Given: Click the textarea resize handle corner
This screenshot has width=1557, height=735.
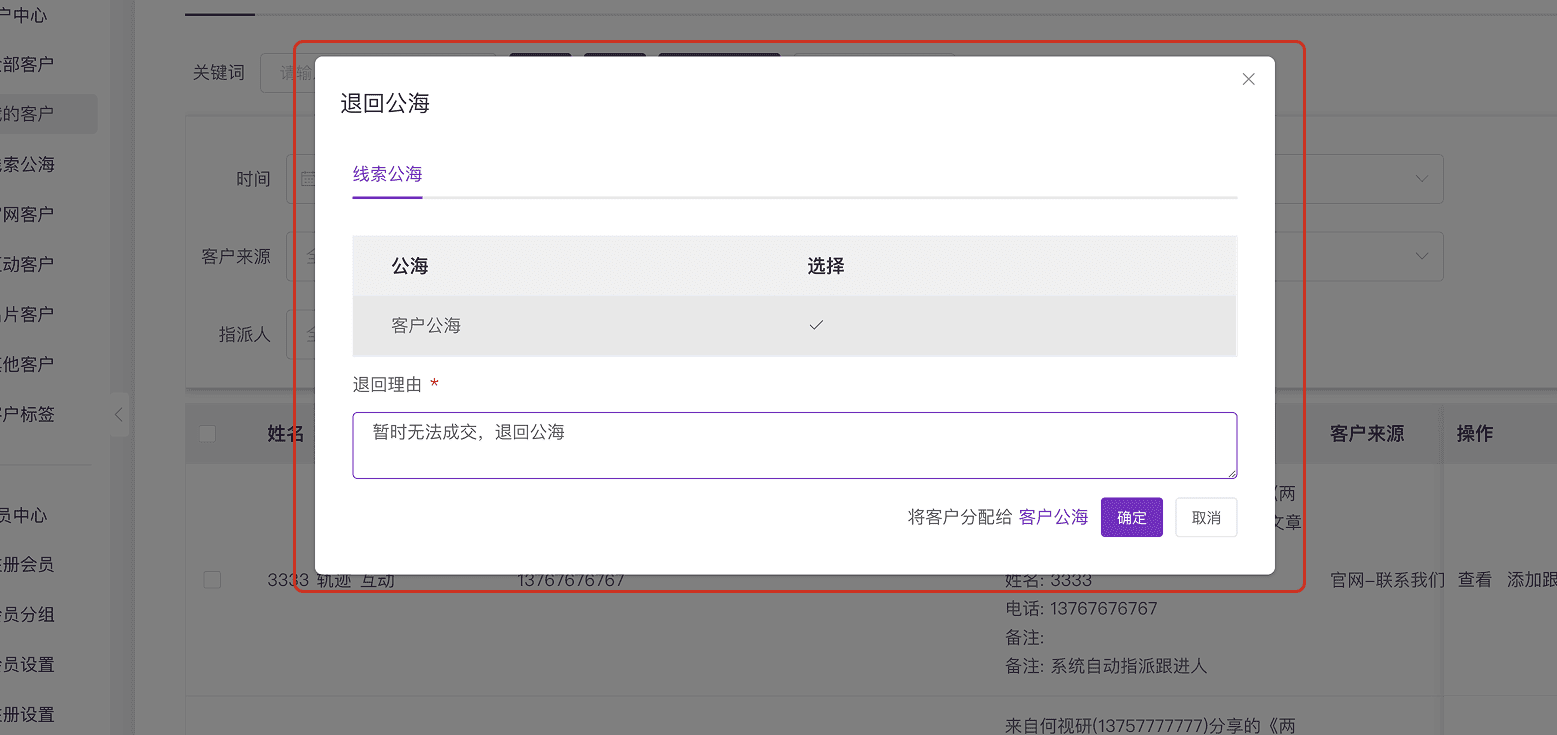Looking at the screenshot, I should 1231,472.
